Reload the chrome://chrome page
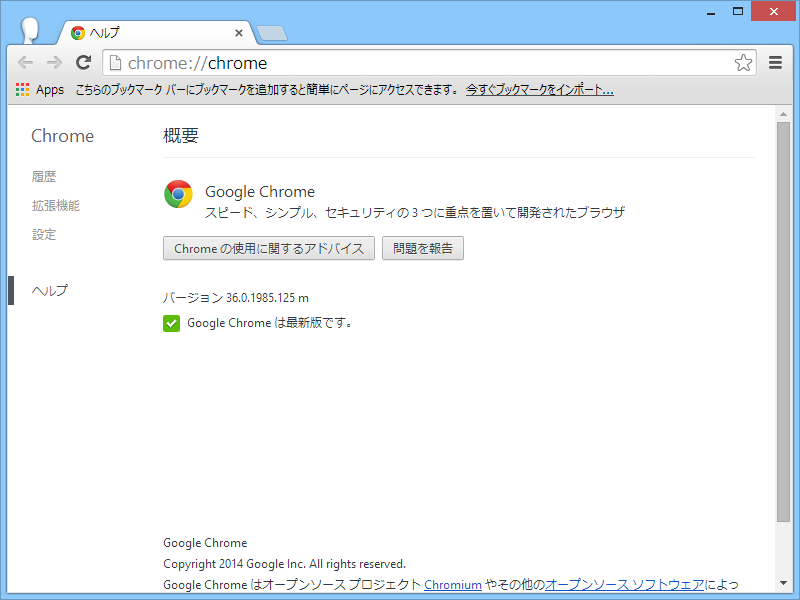This screenshot has width=800, height=600. pyautogui.click(x=84, y=62)
